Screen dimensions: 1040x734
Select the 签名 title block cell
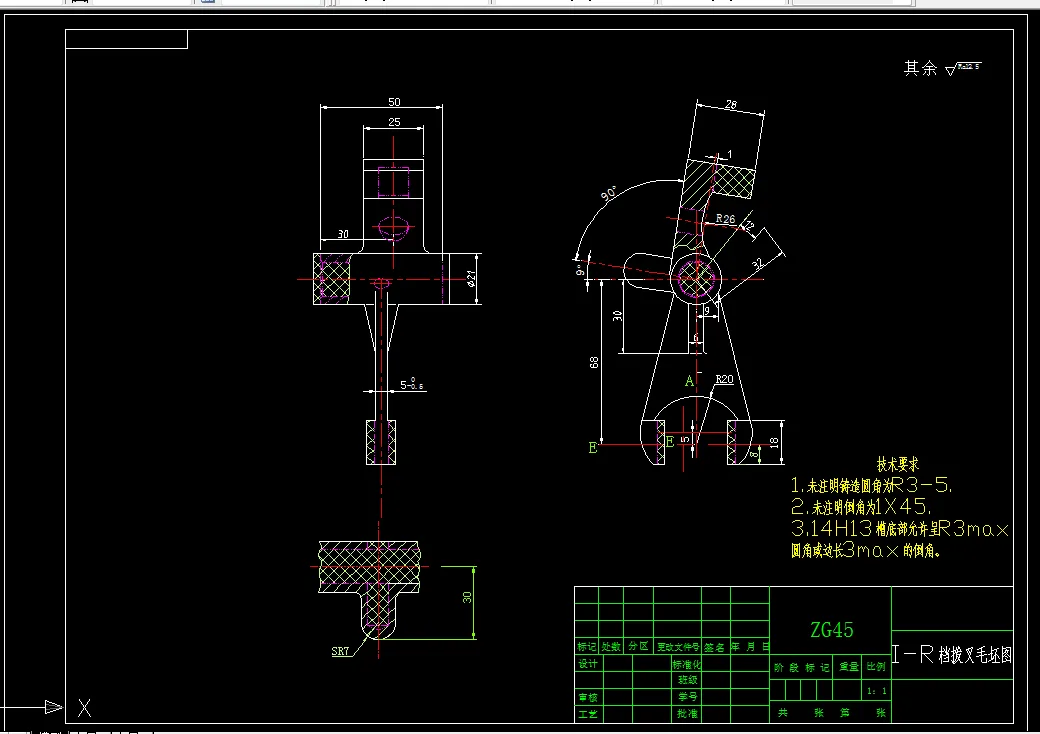coord(715,646)
